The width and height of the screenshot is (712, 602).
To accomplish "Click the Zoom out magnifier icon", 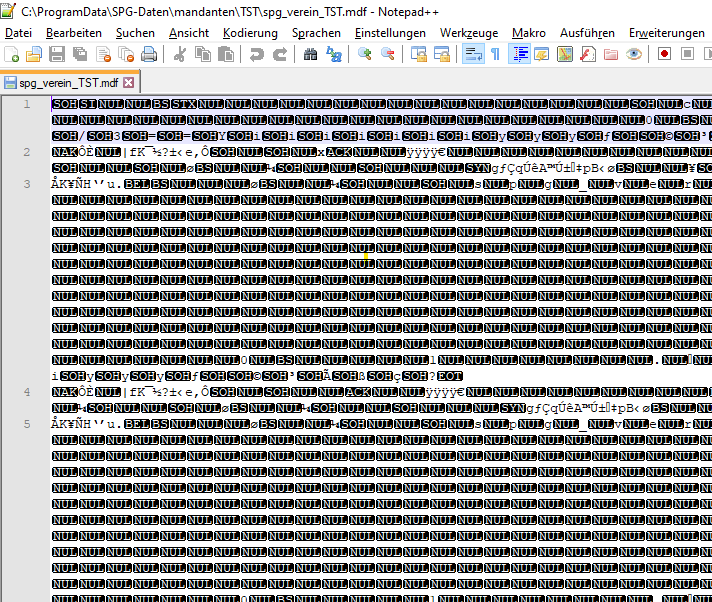I will (x=387, y=54).
